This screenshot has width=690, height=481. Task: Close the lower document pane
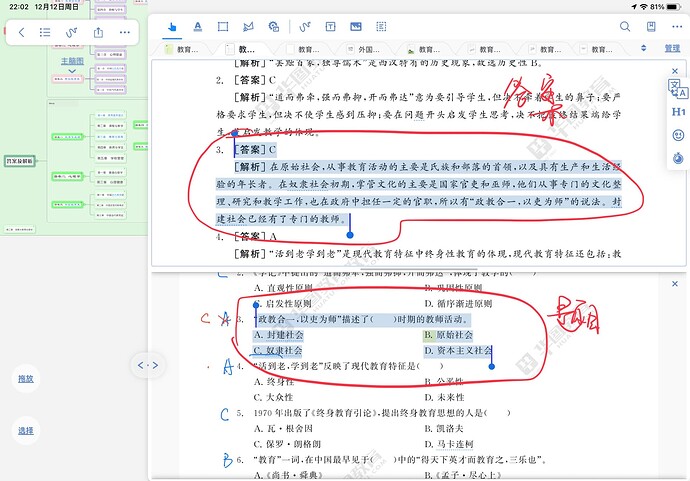(675, 284)
